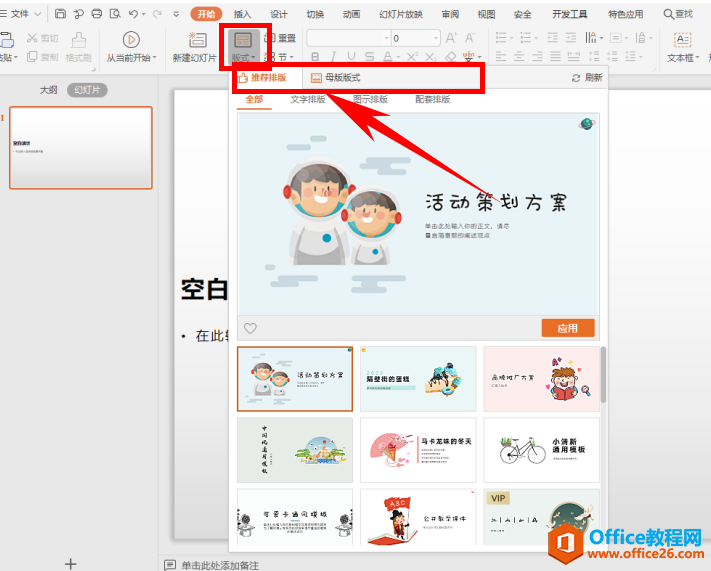Decrease font size with A- icon

(x=470, y=38)
